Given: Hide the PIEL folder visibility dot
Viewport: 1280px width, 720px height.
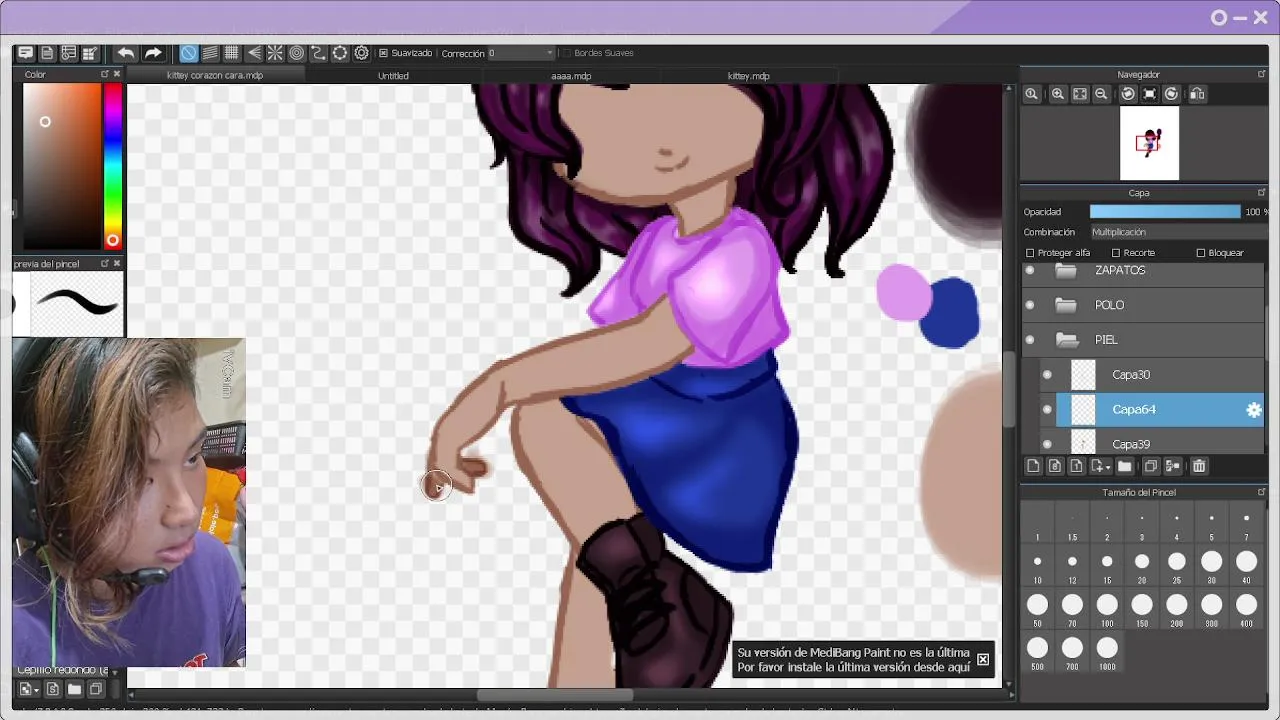Looking at the screenshot, I should (1030, 340).
